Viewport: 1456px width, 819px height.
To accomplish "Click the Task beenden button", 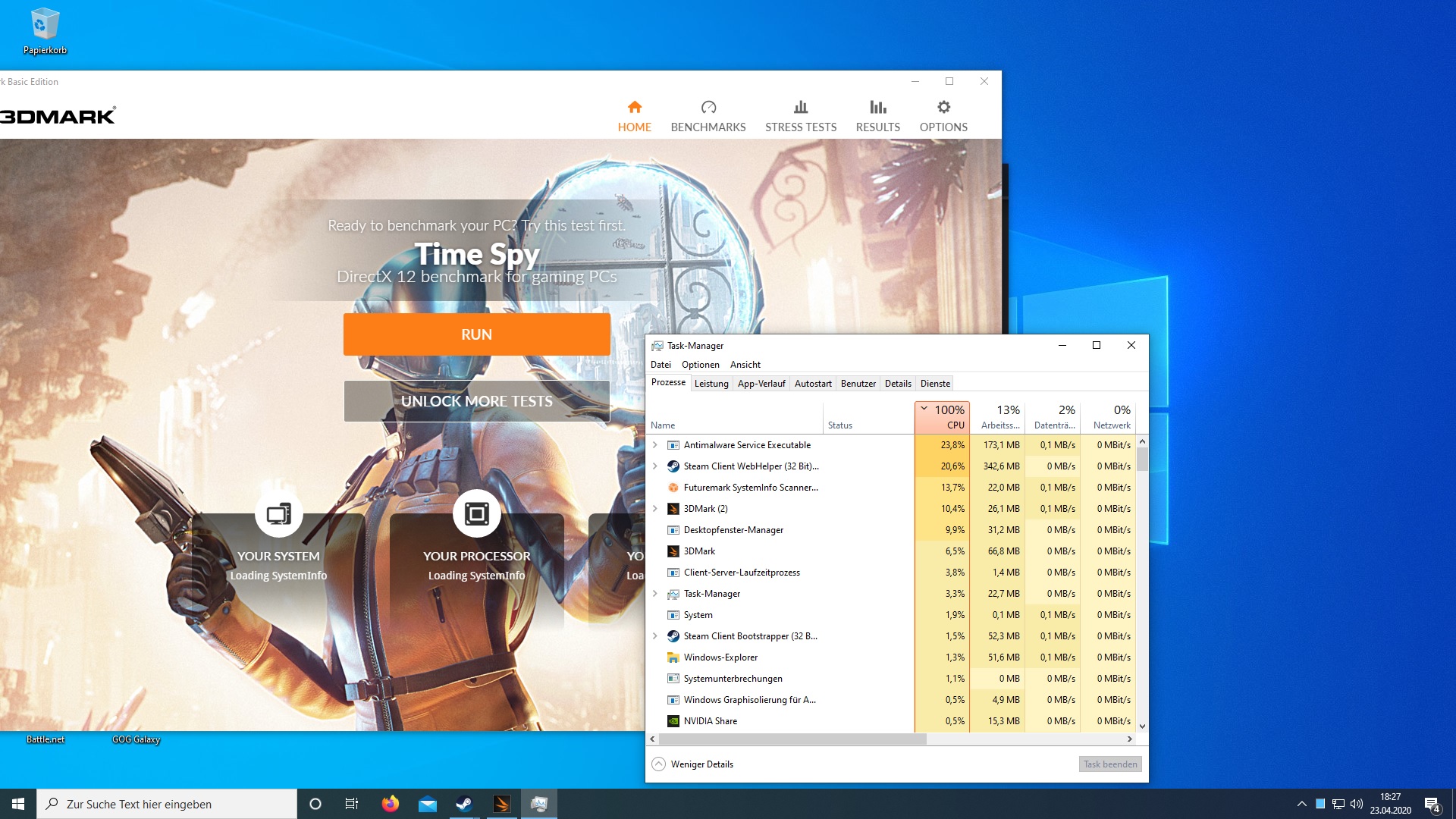I will (1110, 764).
